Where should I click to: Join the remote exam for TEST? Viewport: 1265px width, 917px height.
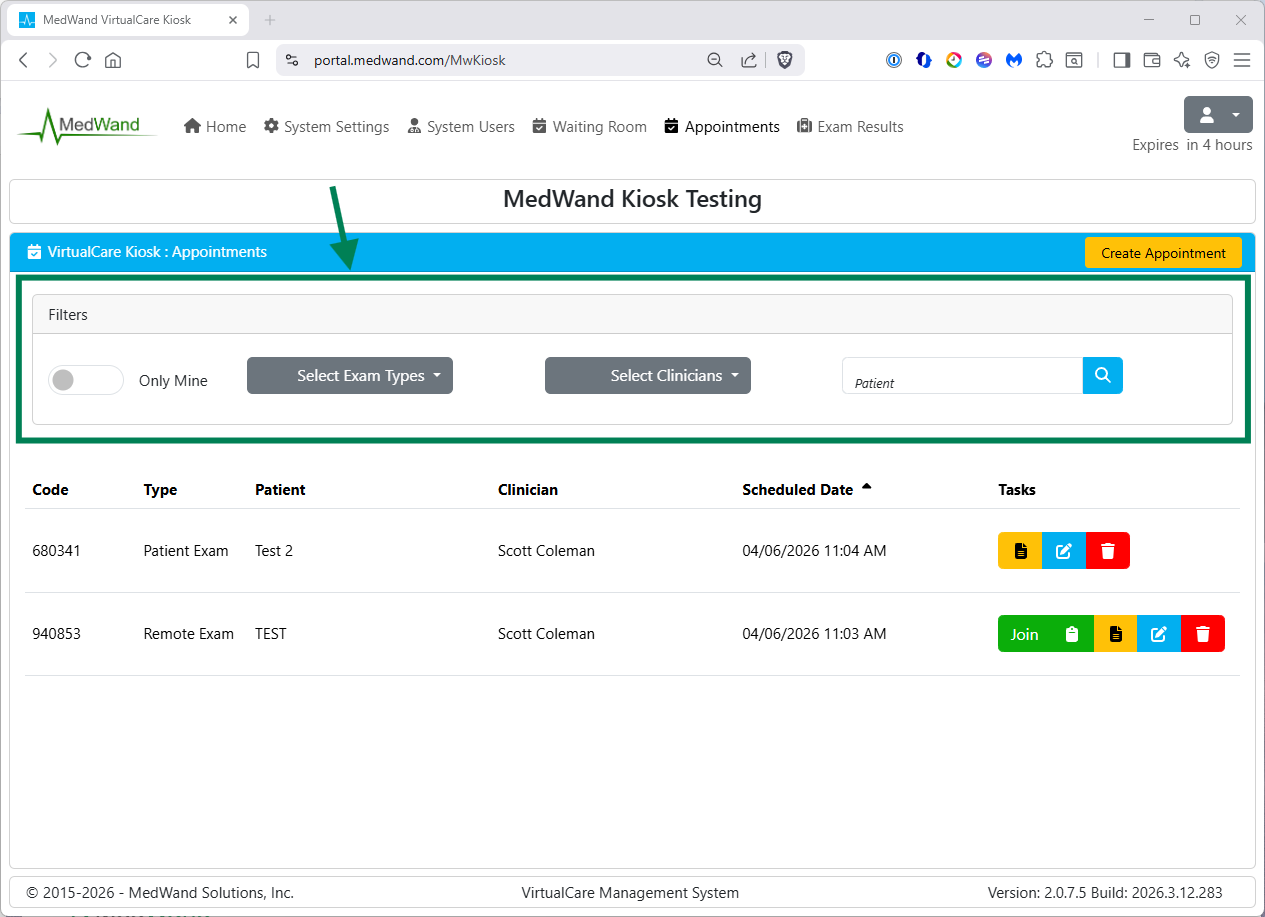[1024, 634]
